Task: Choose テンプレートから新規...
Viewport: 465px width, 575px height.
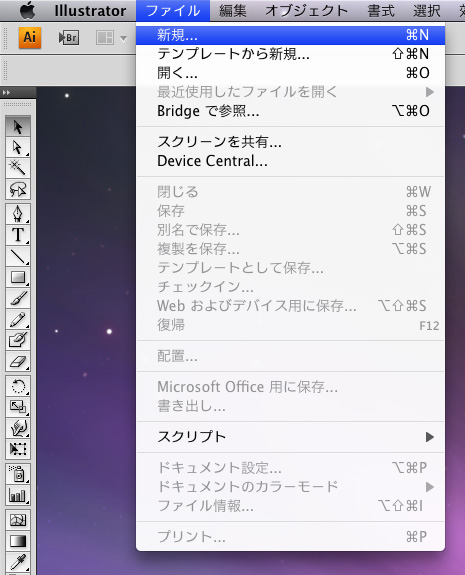Action: click(x=290, y=54)
